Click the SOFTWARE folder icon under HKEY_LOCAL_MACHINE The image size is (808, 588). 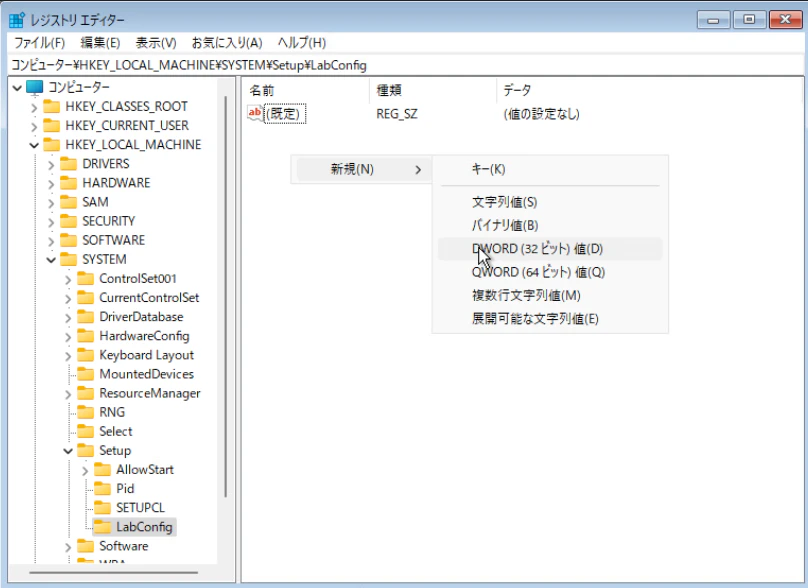point(68,240)
